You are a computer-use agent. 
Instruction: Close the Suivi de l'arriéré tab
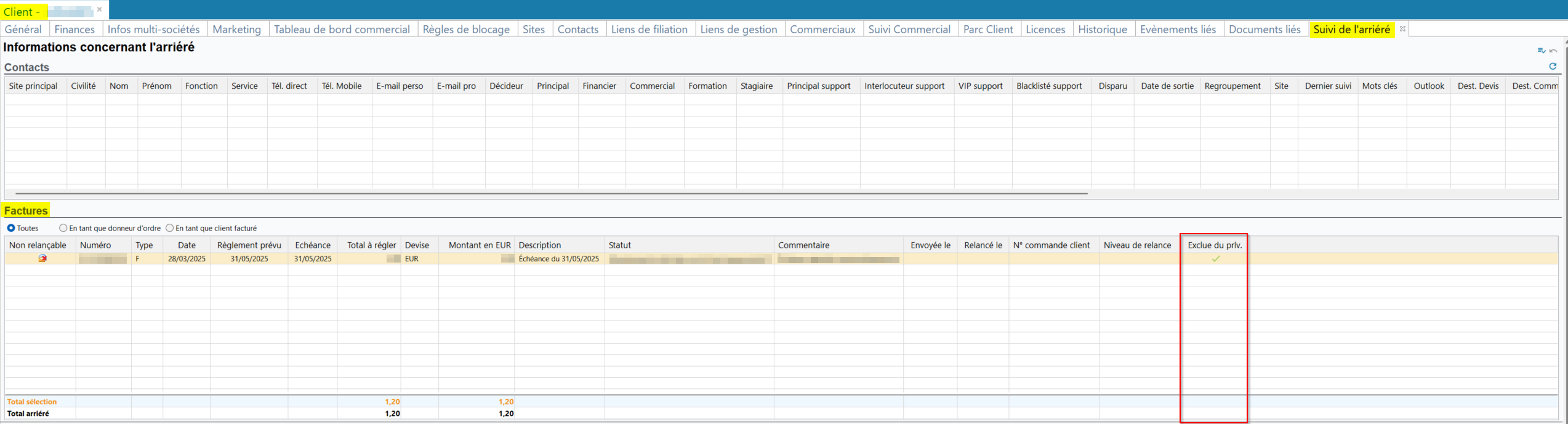tap(1402, 29)
